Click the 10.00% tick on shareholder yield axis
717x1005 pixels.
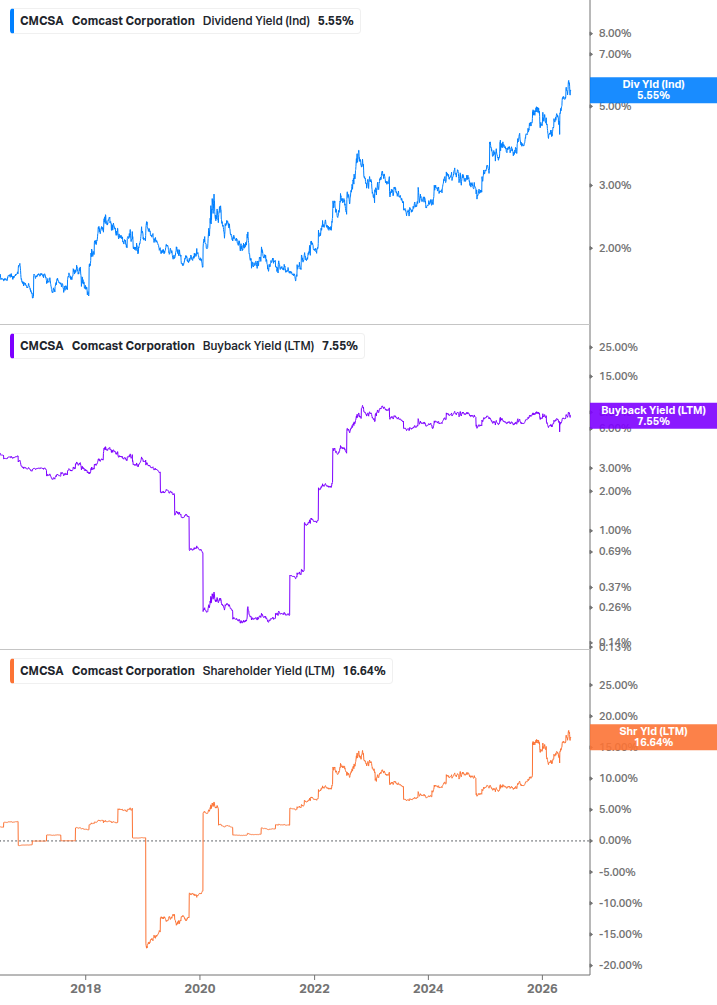click(618, 778)
